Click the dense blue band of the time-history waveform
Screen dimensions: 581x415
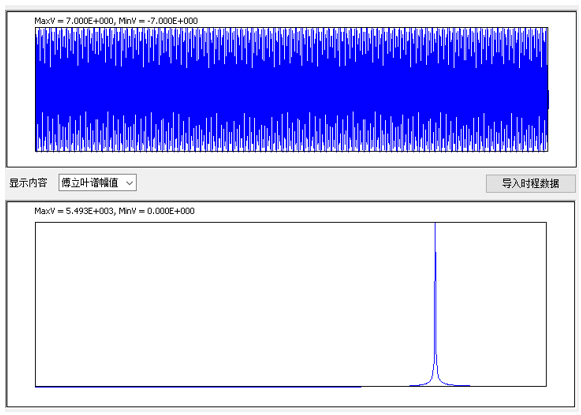point(292,89)
